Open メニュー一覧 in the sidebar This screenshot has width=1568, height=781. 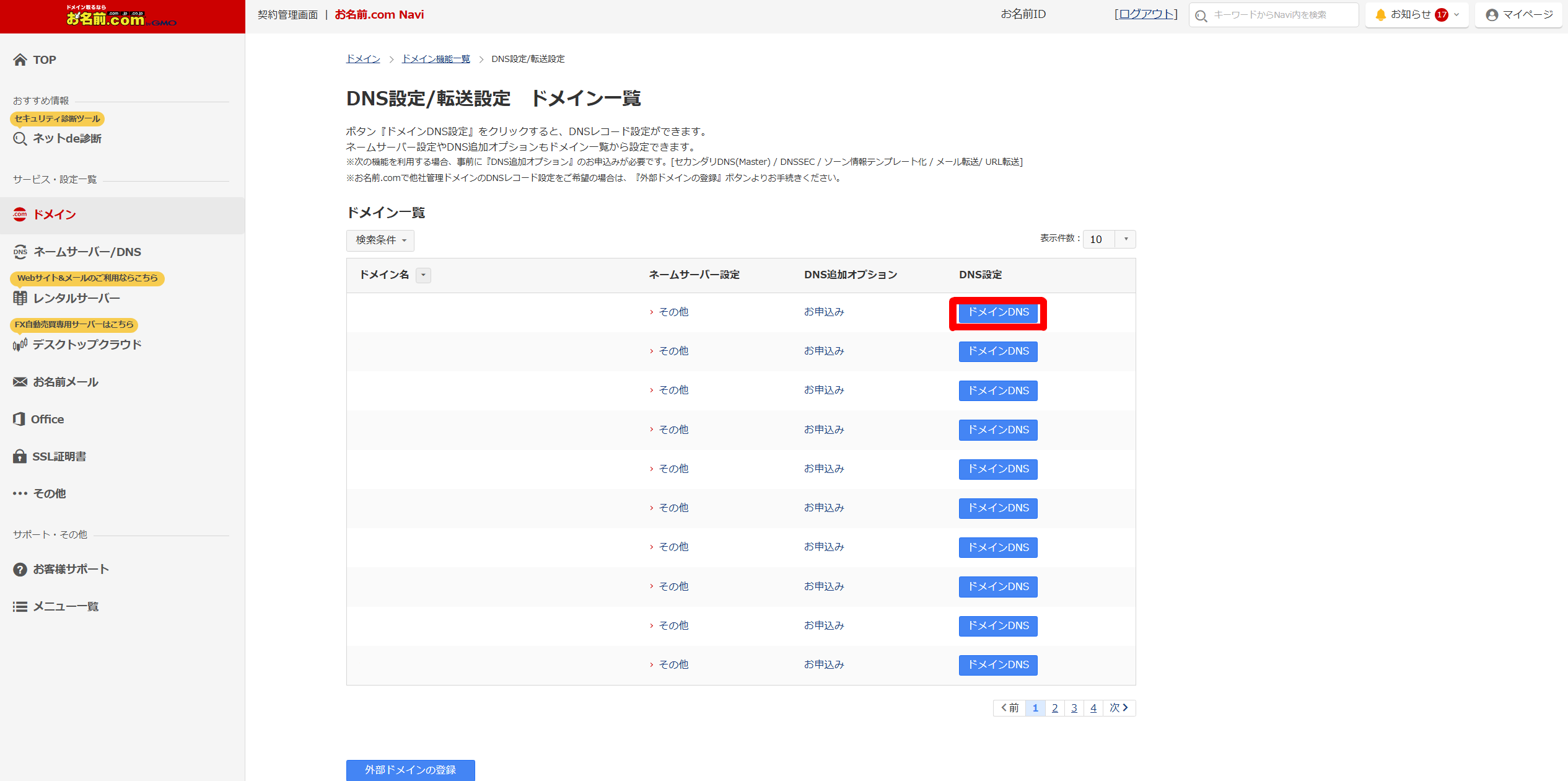65,606
